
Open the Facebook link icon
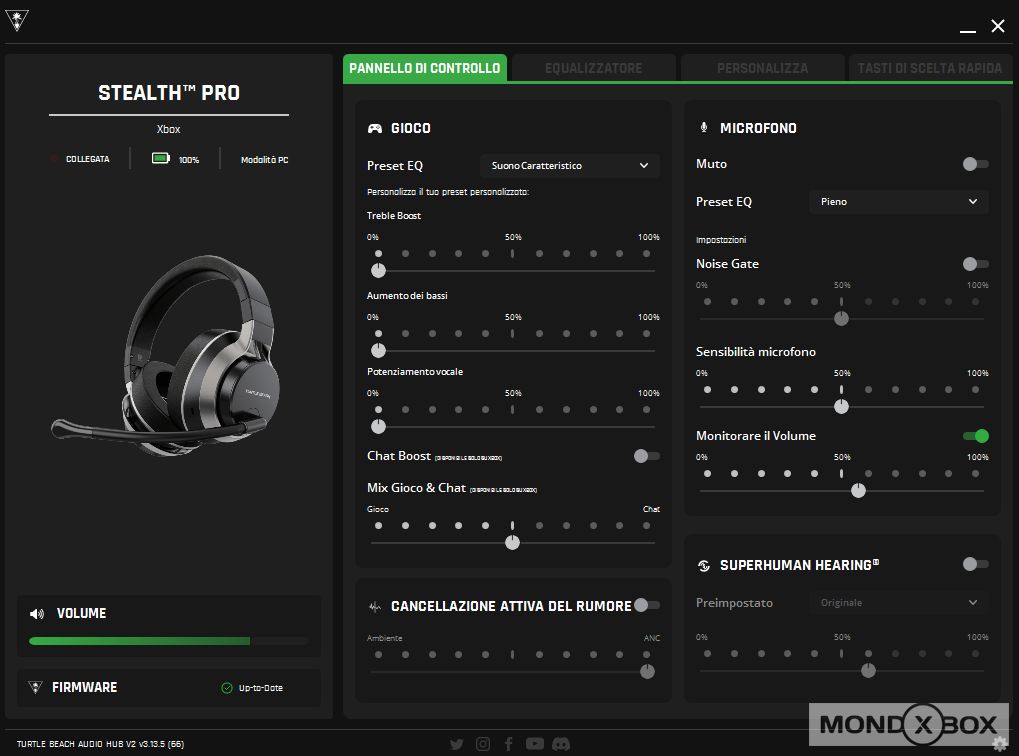point(509,744)
